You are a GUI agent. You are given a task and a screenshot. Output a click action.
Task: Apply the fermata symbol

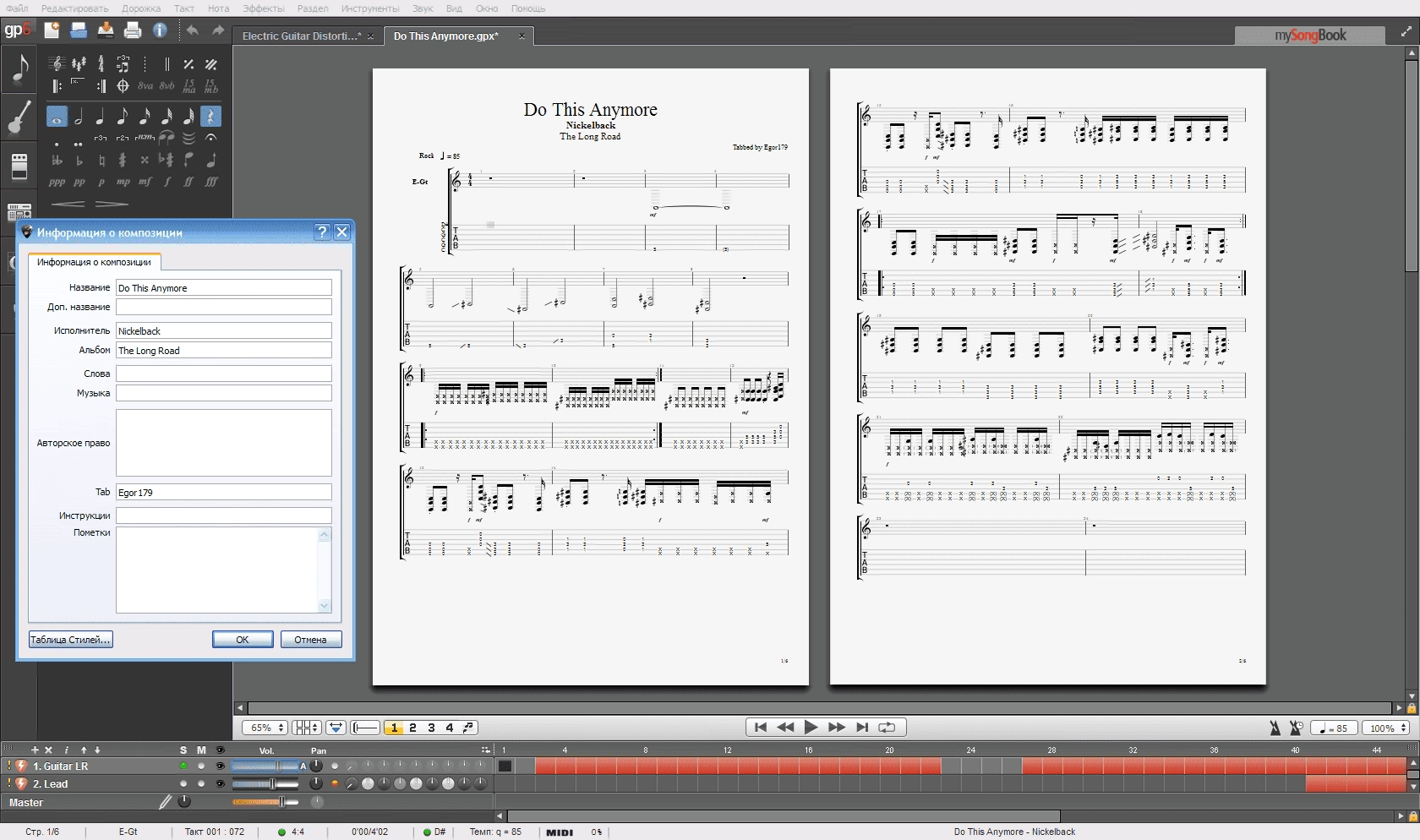tap(211, 137)
